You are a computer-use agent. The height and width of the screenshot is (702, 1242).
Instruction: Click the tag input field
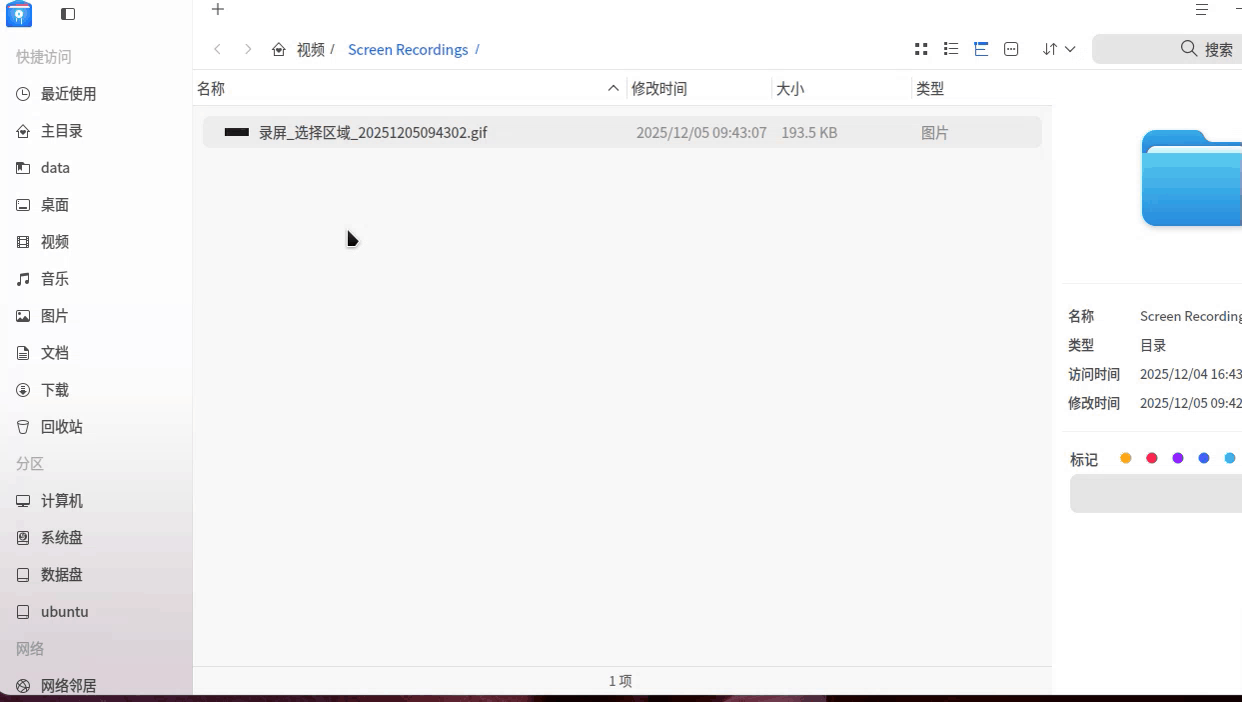[1156, 494]
